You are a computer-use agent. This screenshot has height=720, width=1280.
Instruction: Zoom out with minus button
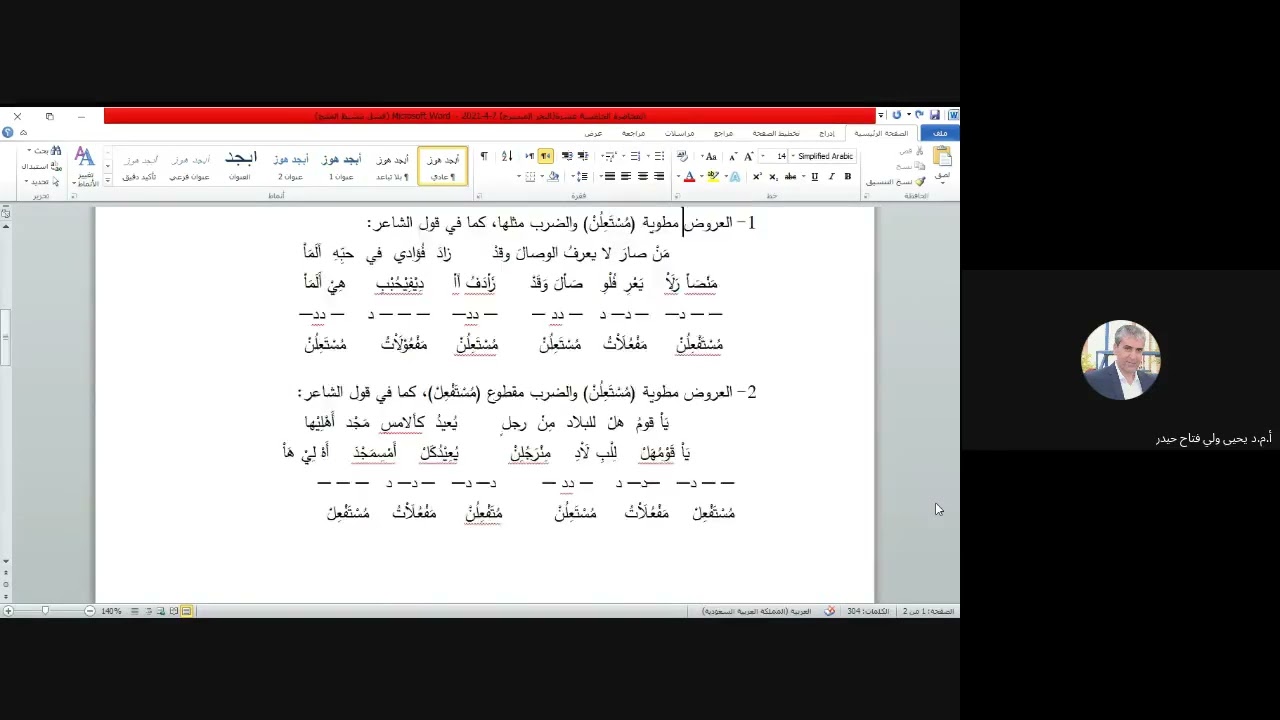90,611
